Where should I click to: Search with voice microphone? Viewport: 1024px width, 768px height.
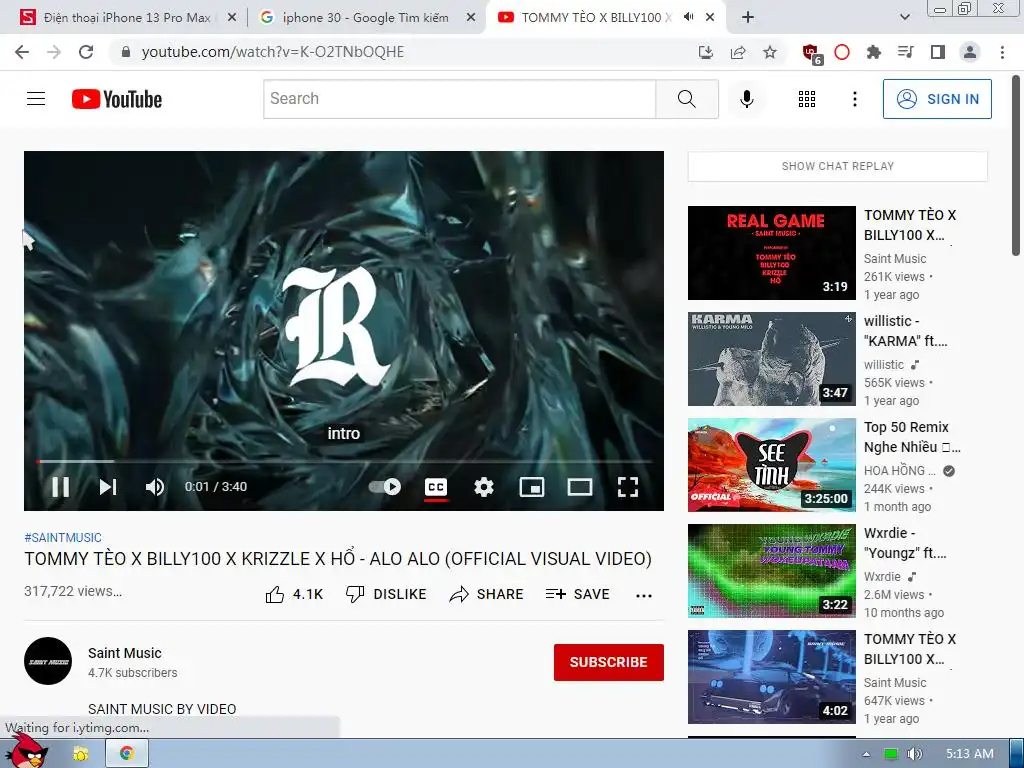click(747, 99)
